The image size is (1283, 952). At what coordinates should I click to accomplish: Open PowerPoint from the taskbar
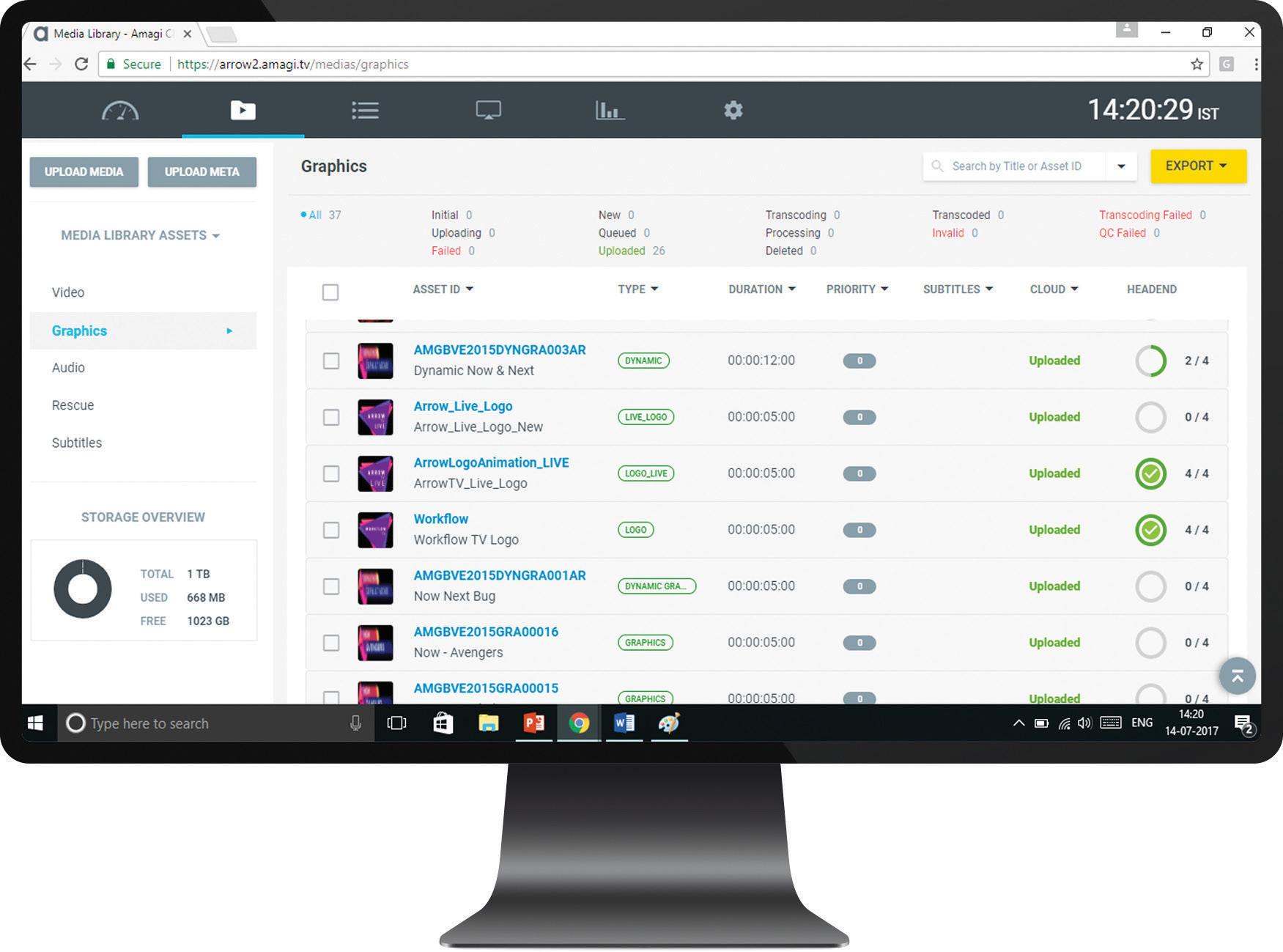coord(533,723)
